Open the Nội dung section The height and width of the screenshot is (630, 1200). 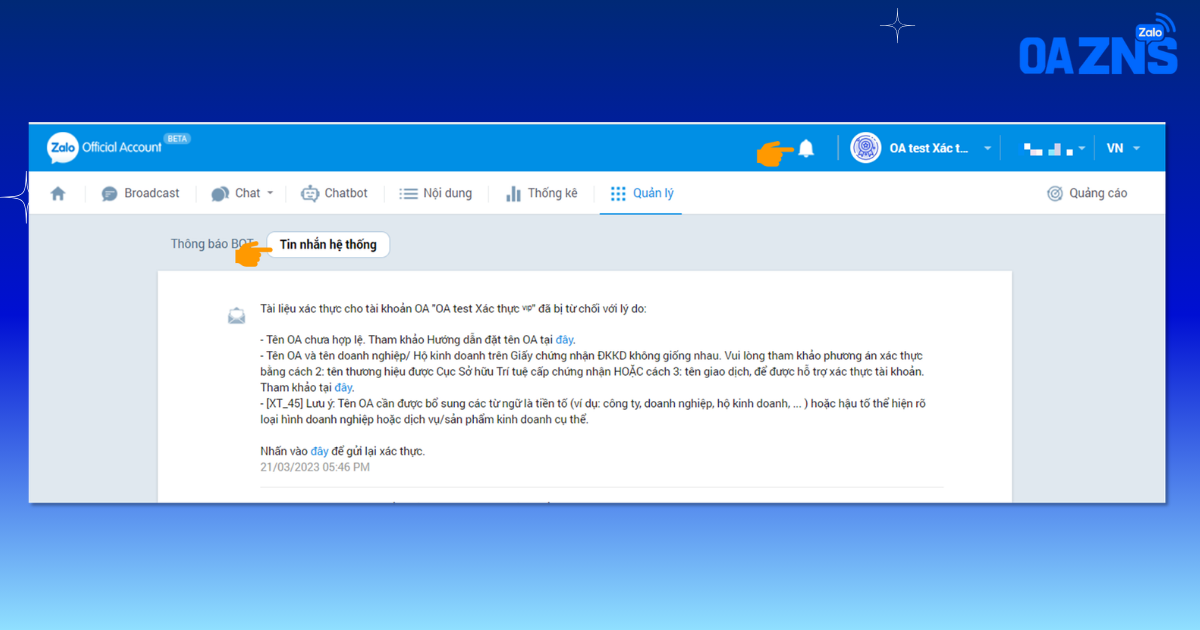435,194
